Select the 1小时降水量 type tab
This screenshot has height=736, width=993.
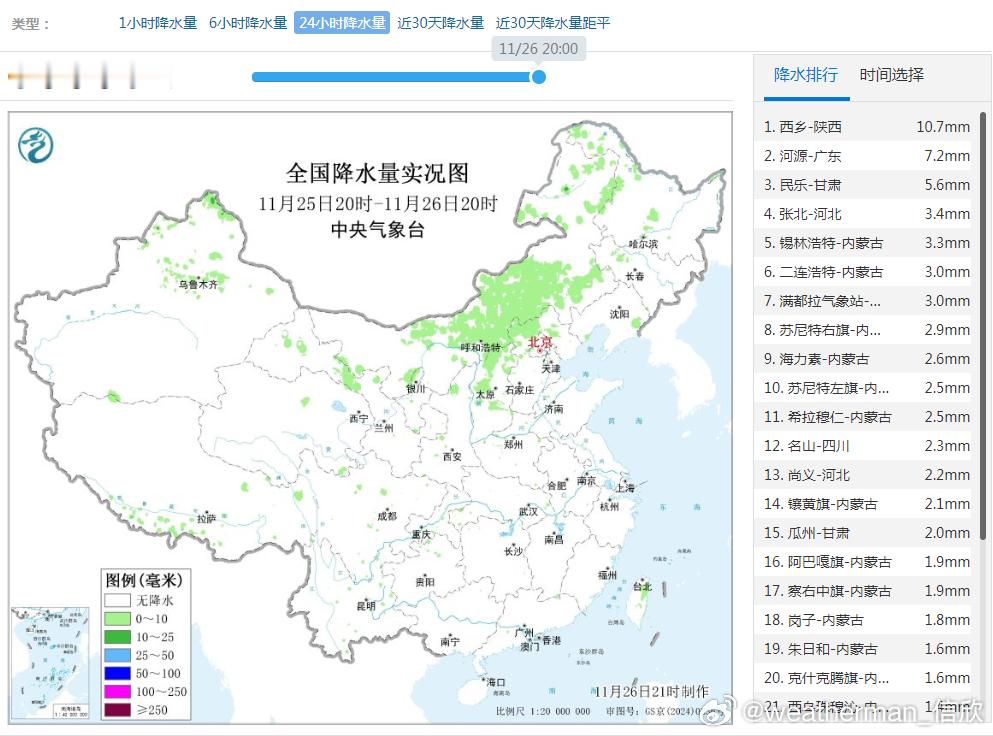(x=157, y=22)
